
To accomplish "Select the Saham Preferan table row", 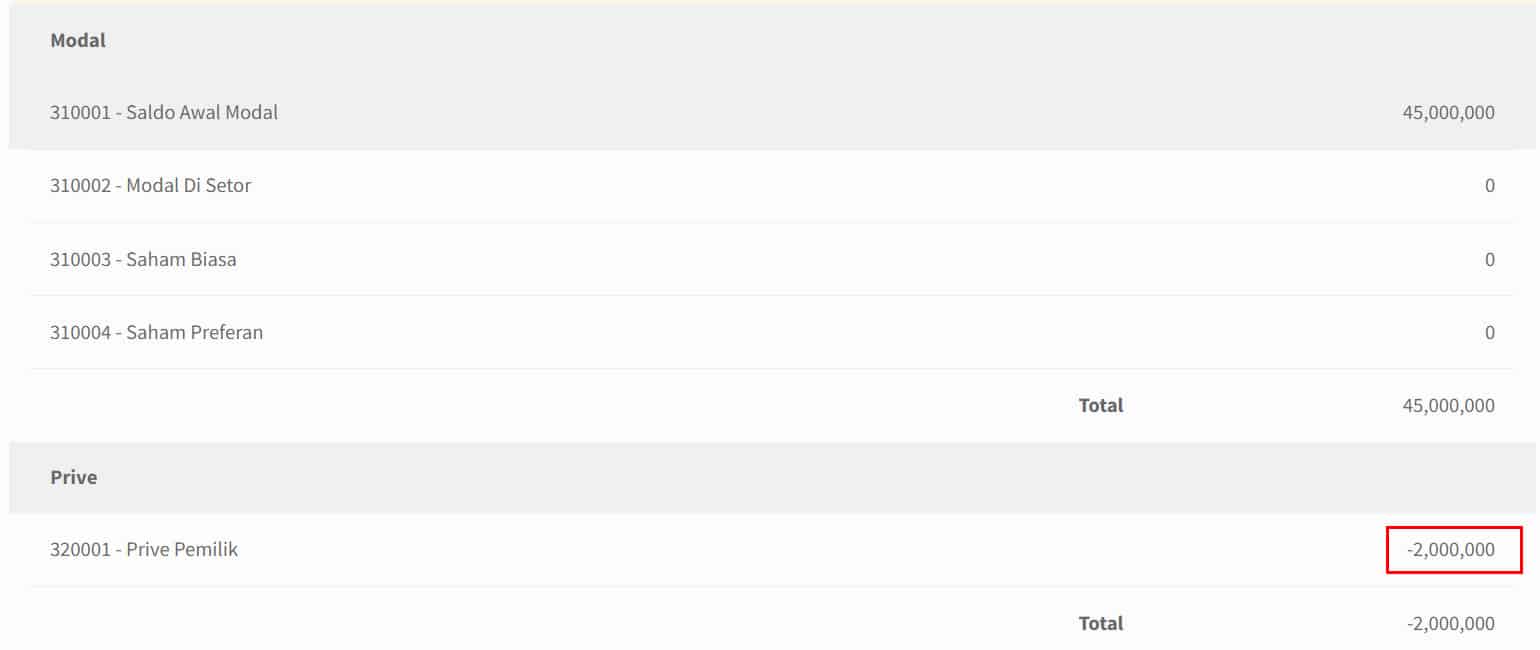I will (772, 332).
